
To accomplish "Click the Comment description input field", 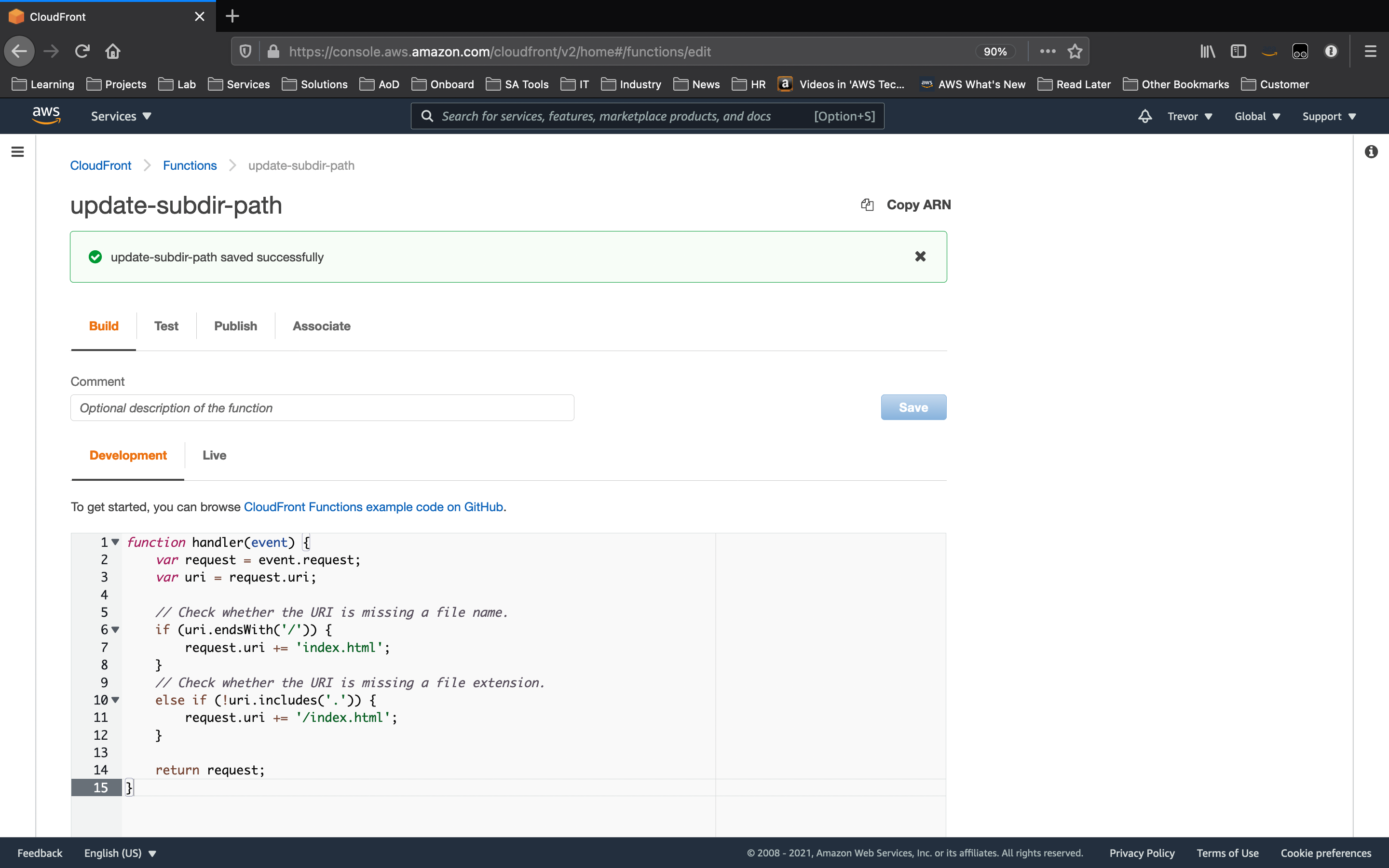I will 322,407.
